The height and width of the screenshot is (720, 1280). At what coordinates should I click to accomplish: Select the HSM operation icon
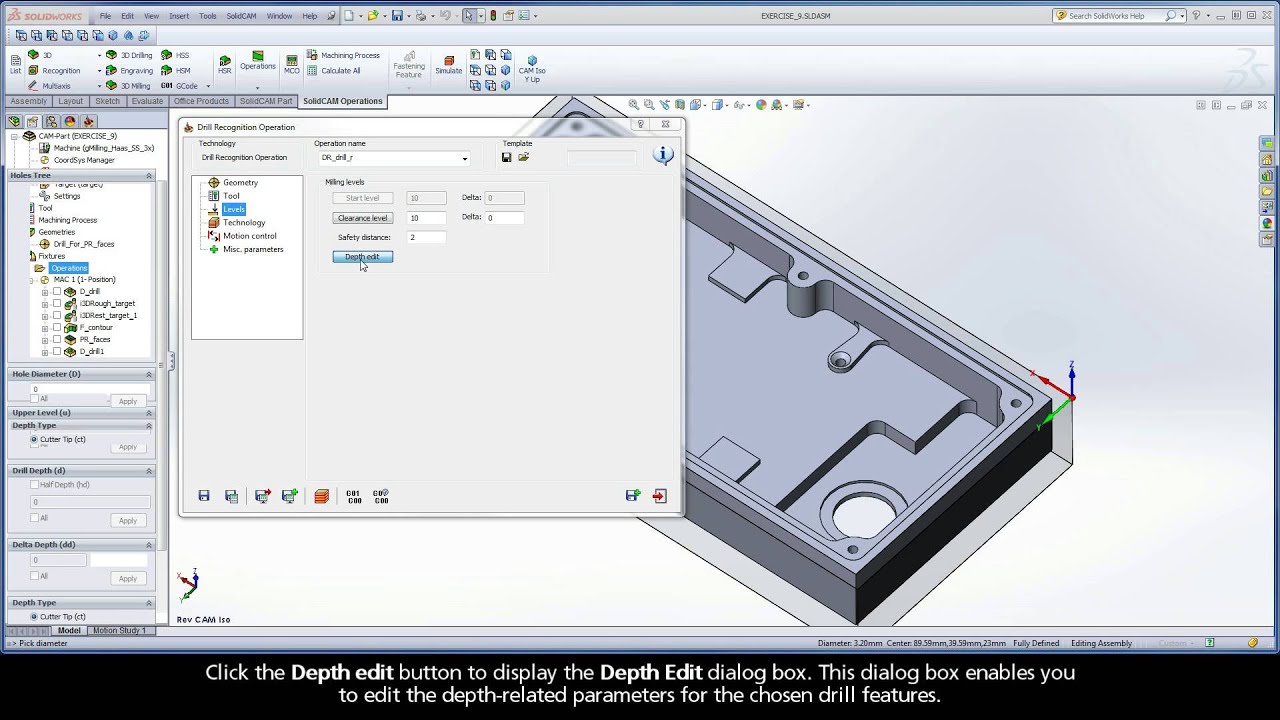click(176, 70)
